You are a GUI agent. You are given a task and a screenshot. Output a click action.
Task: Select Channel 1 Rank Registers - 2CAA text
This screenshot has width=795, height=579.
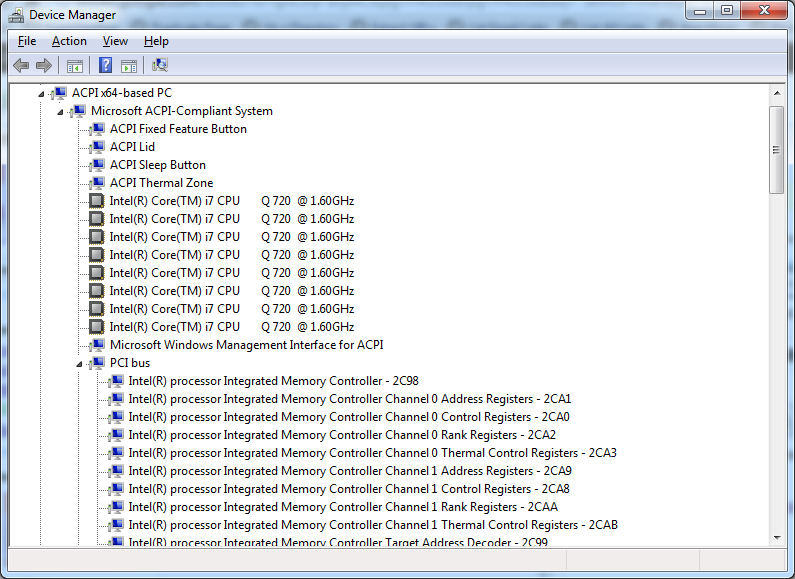pyautogui.click(x=343, y=506)
